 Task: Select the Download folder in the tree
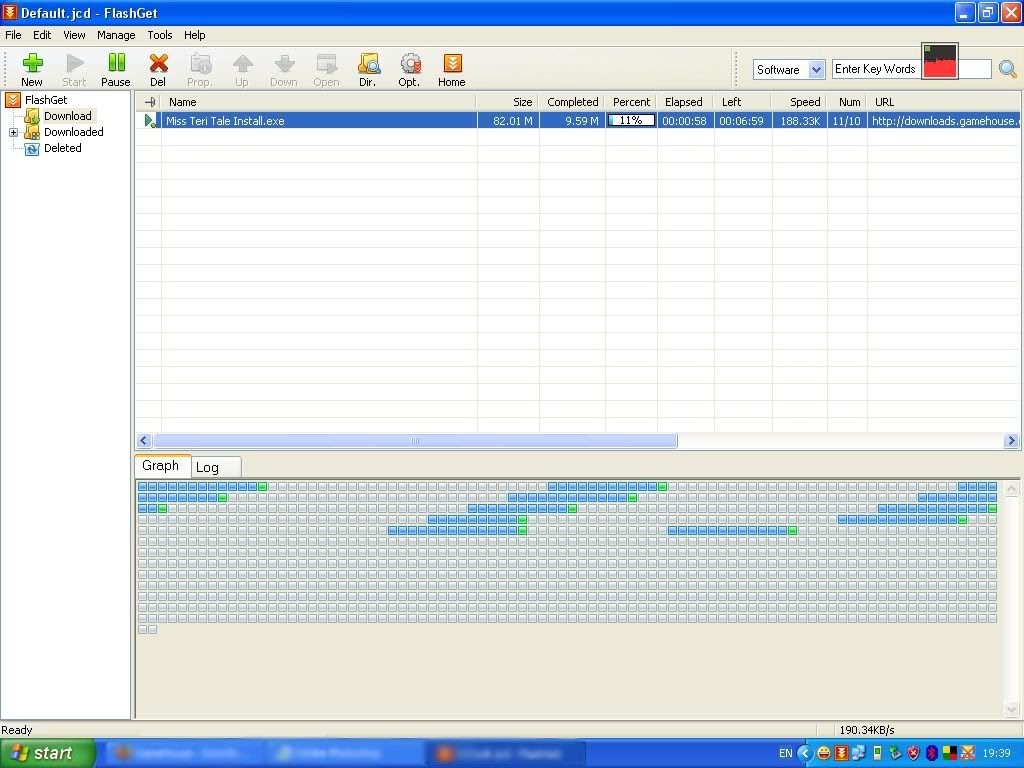[x=68, y=116]
